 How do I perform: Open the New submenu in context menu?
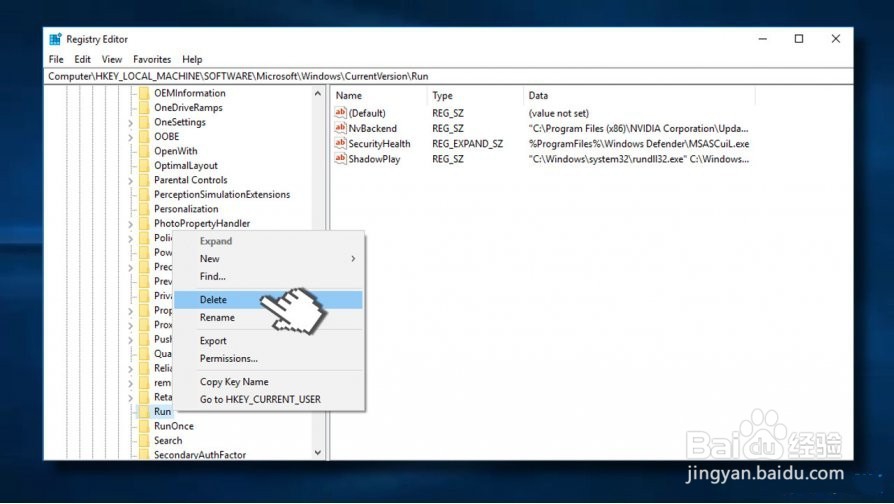pyautogui.click(x=268, y=259)
